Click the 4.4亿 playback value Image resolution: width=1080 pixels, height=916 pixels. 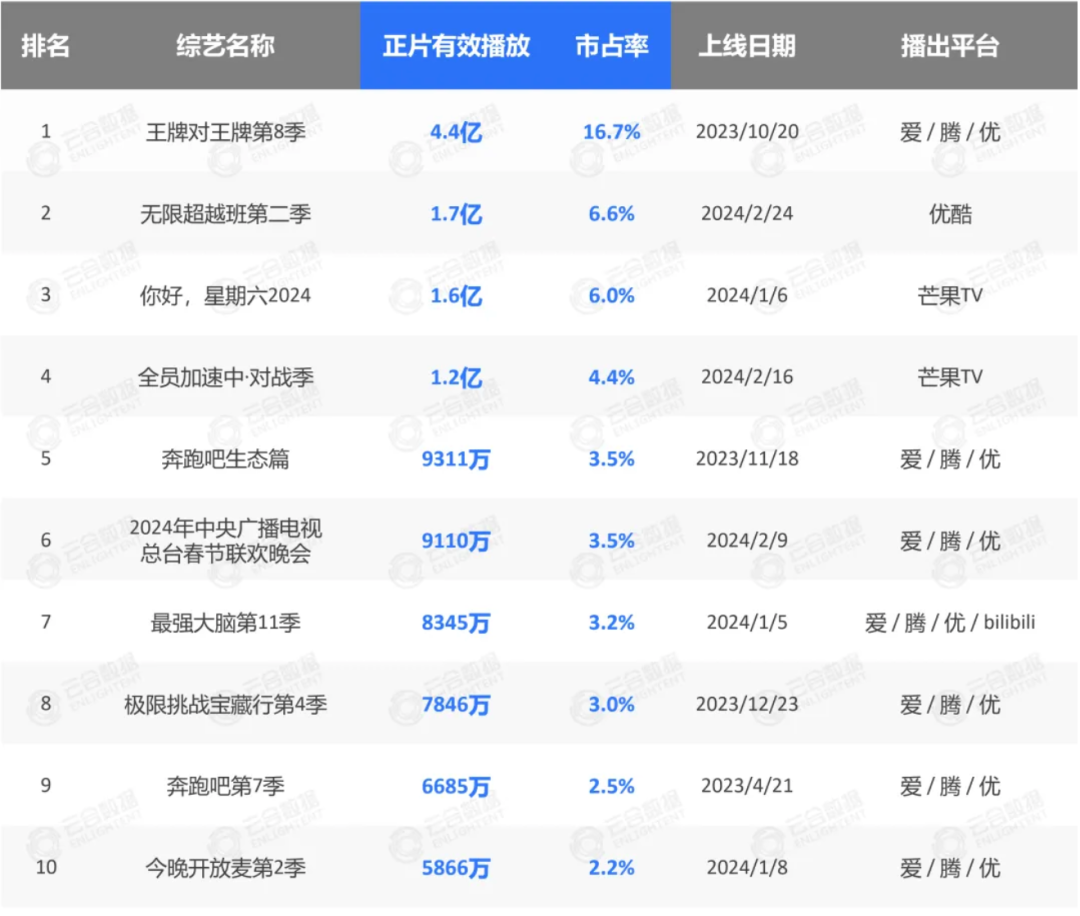click(456, 132)
